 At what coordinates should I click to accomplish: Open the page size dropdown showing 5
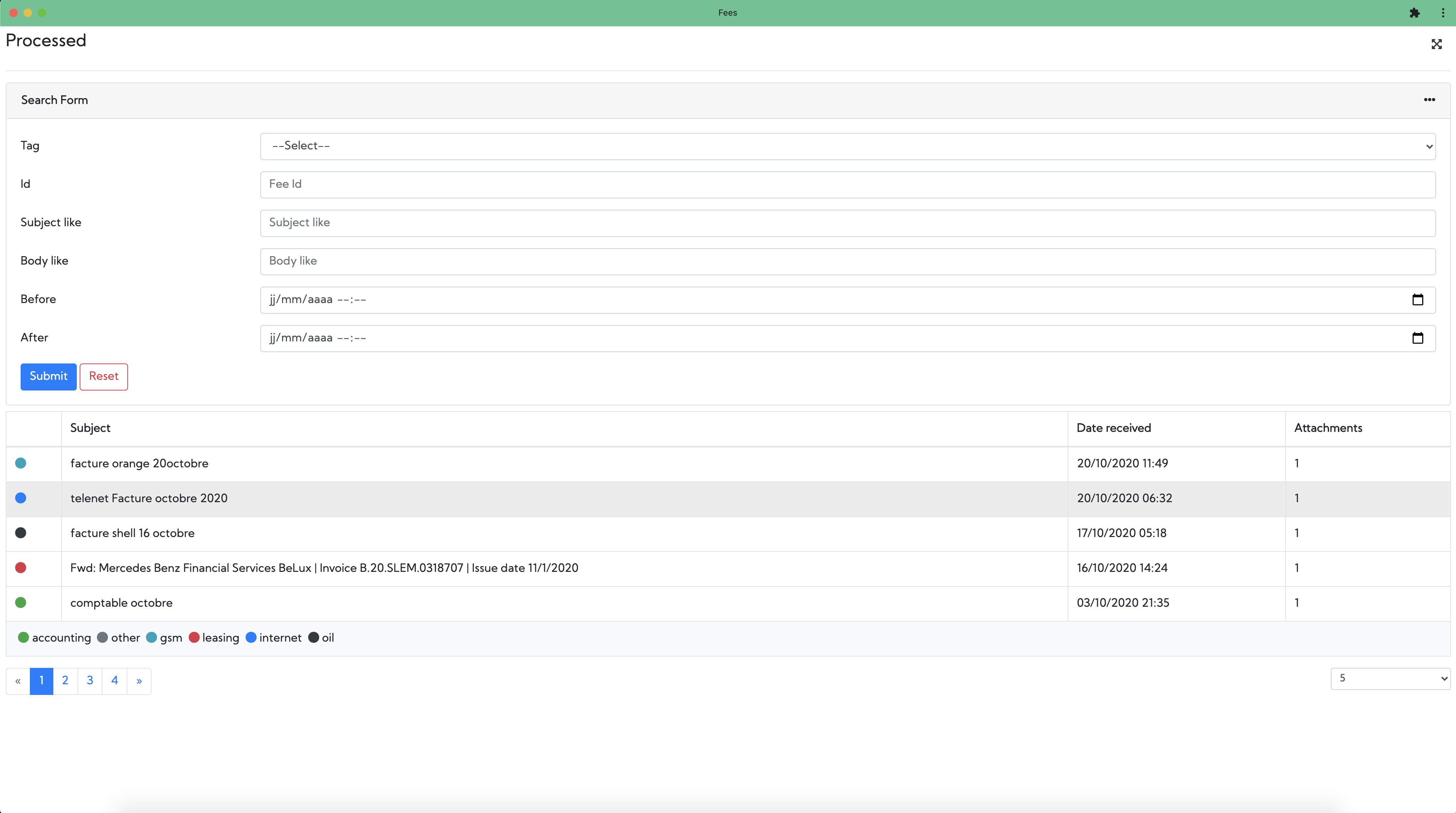(x=1391, y=679)
